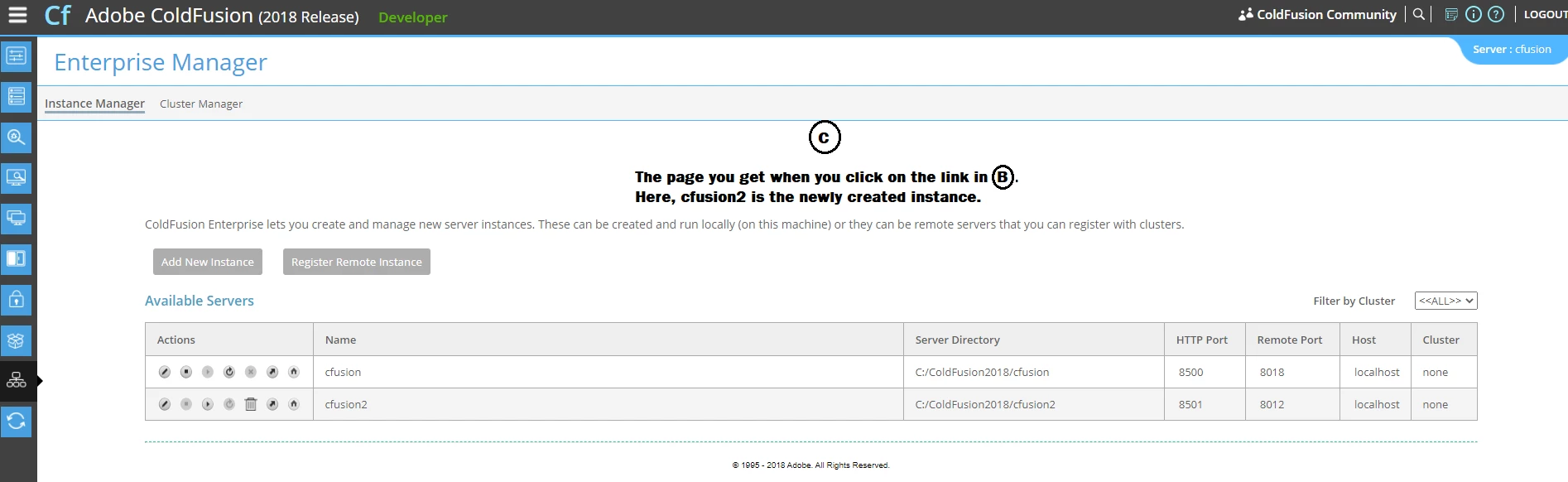This screenshot has width=1568, height=482.
Task: Open cfusion instance website arrow icon
Action: (272, 372)
